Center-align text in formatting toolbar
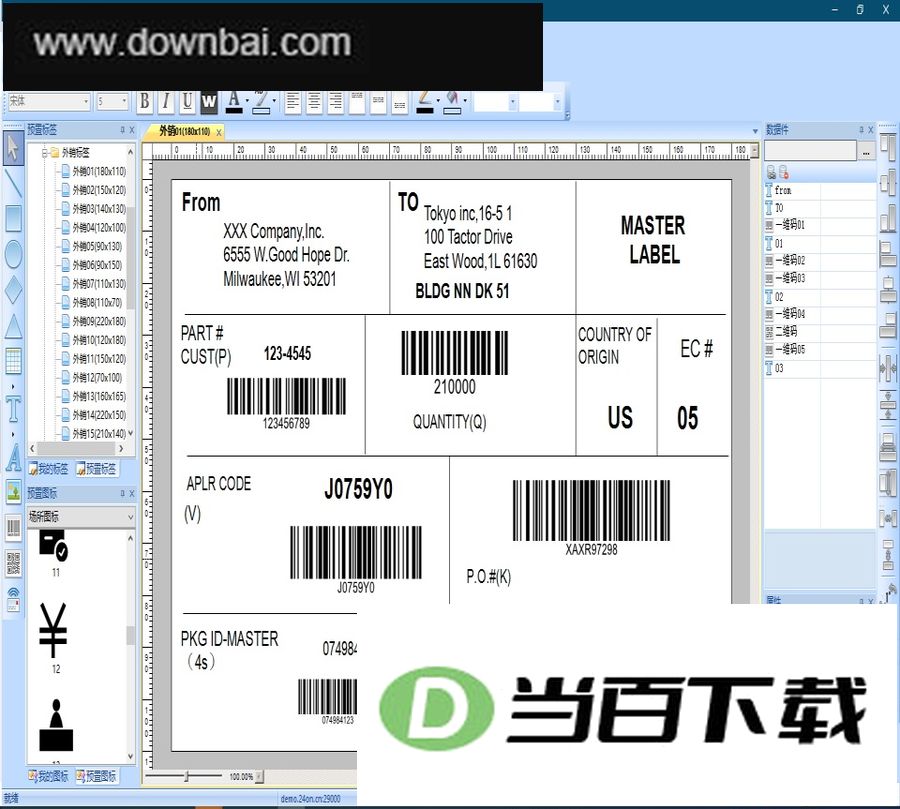The image size is (900, 809). [314, 102]
